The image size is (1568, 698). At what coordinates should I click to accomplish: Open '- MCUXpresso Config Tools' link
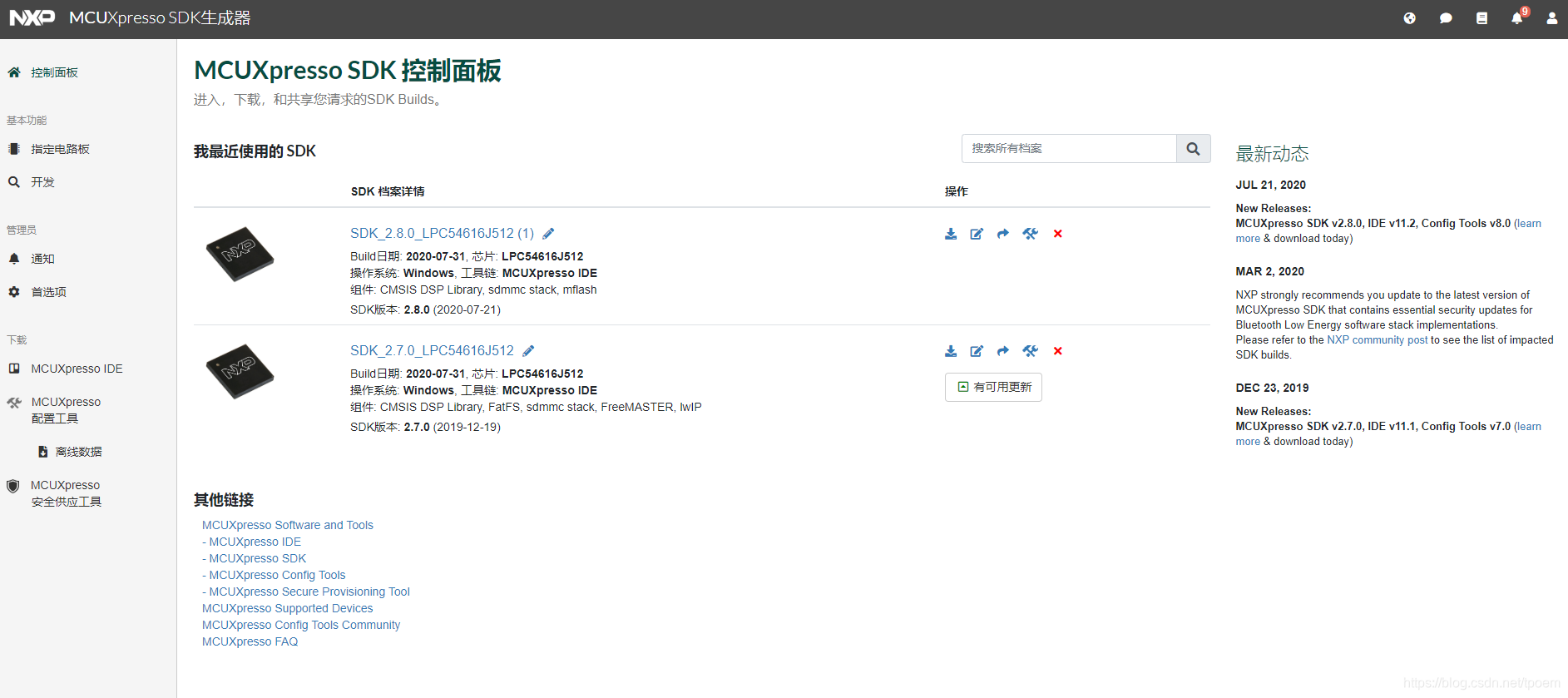(274, 575)
